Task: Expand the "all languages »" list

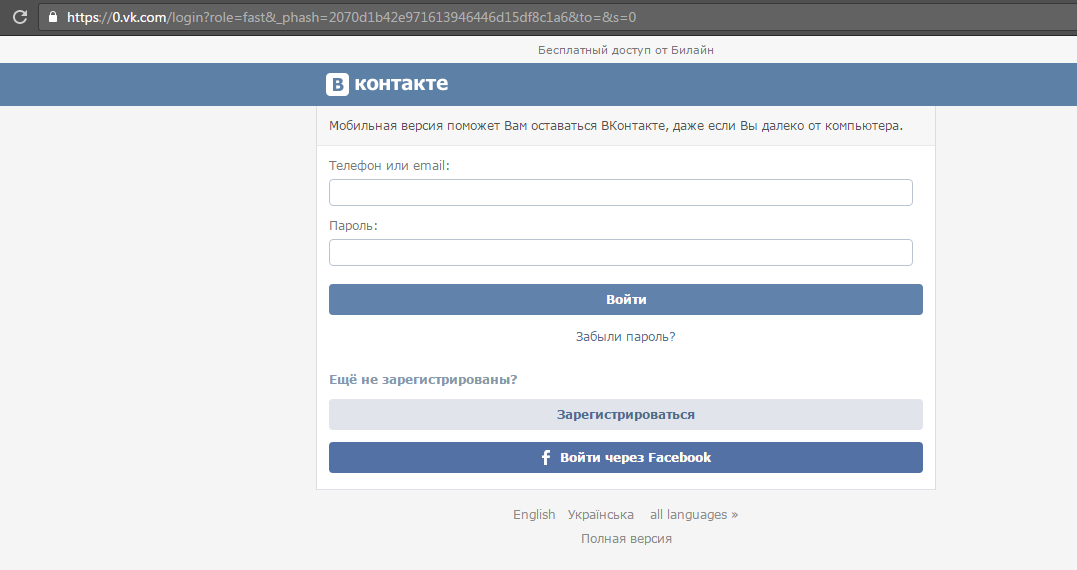Action: pos(693,515)
